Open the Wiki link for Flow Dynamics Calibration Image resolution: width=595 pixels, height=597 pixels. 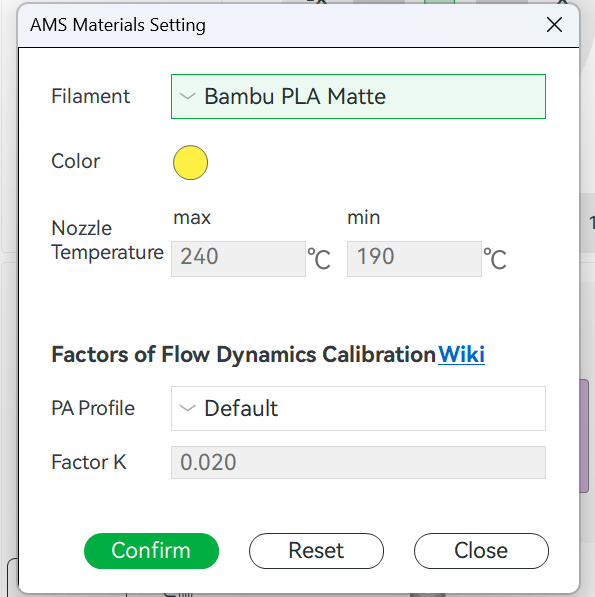click(461, 354)
